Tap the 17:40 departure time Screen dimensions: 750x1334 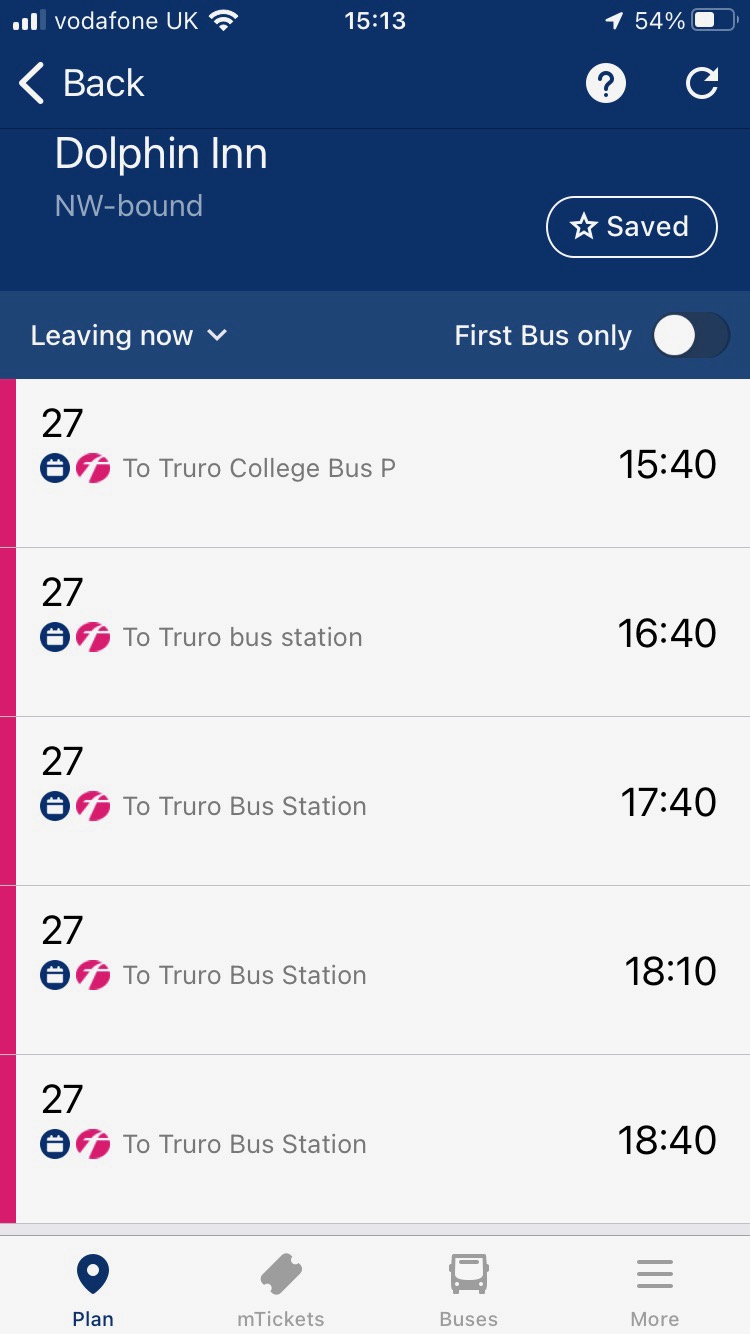point(668,802)
